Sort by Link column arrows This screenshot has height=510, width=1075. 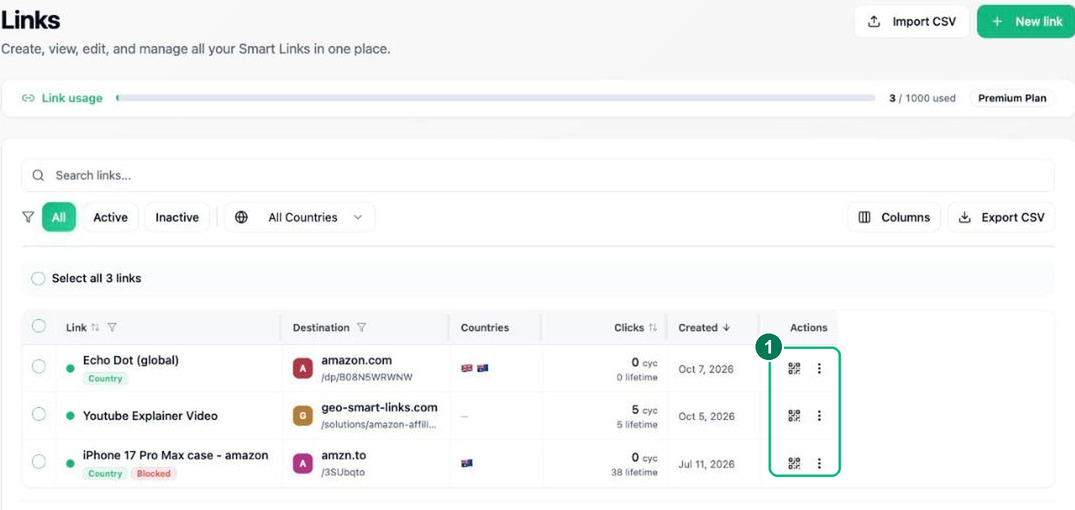[95, 328]
